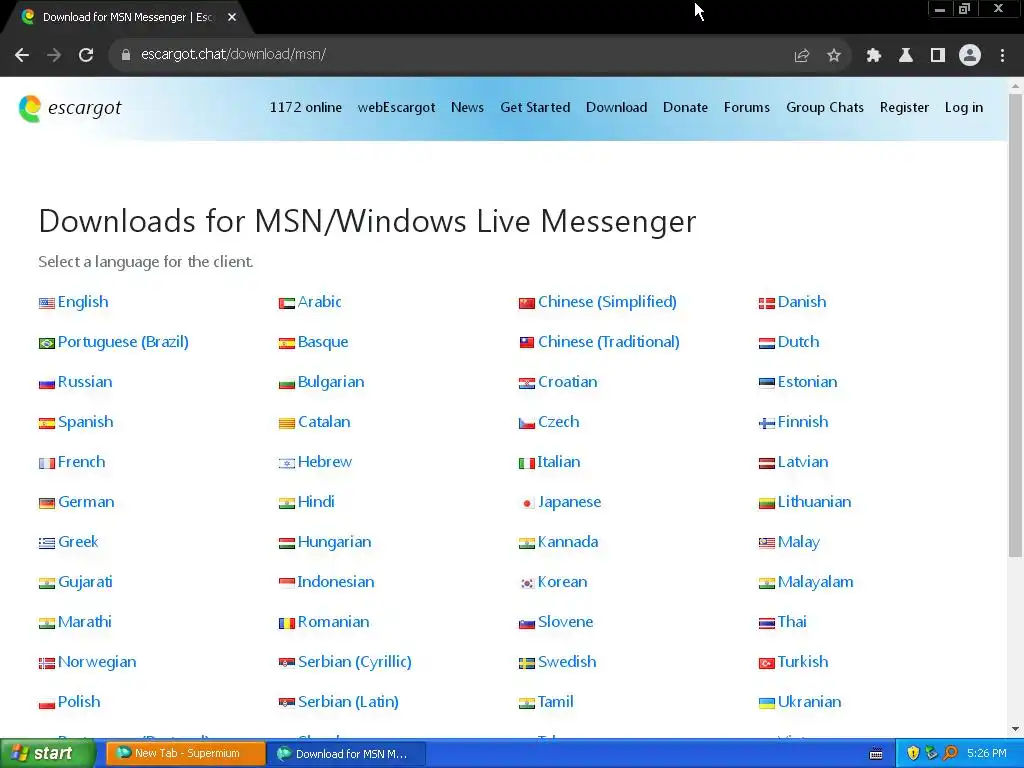Click the Israel flag next to Hebrew
1024x768 pixels.
(287, 464)
